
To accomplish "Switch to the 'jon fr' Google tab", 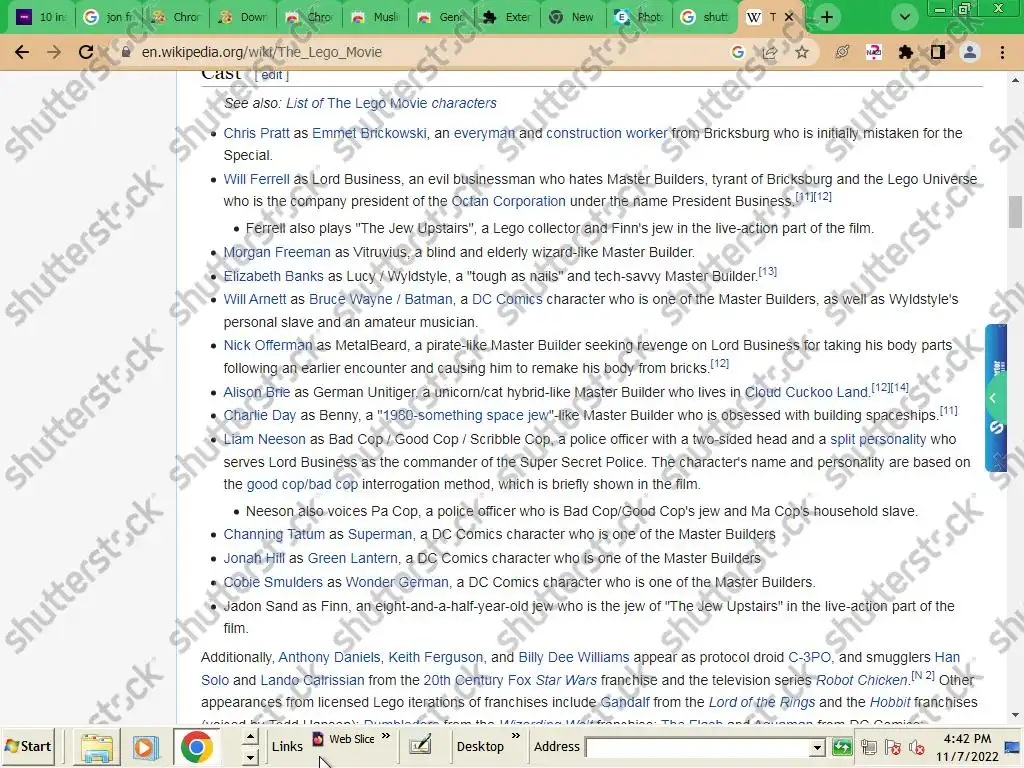I will click(108, 17).
